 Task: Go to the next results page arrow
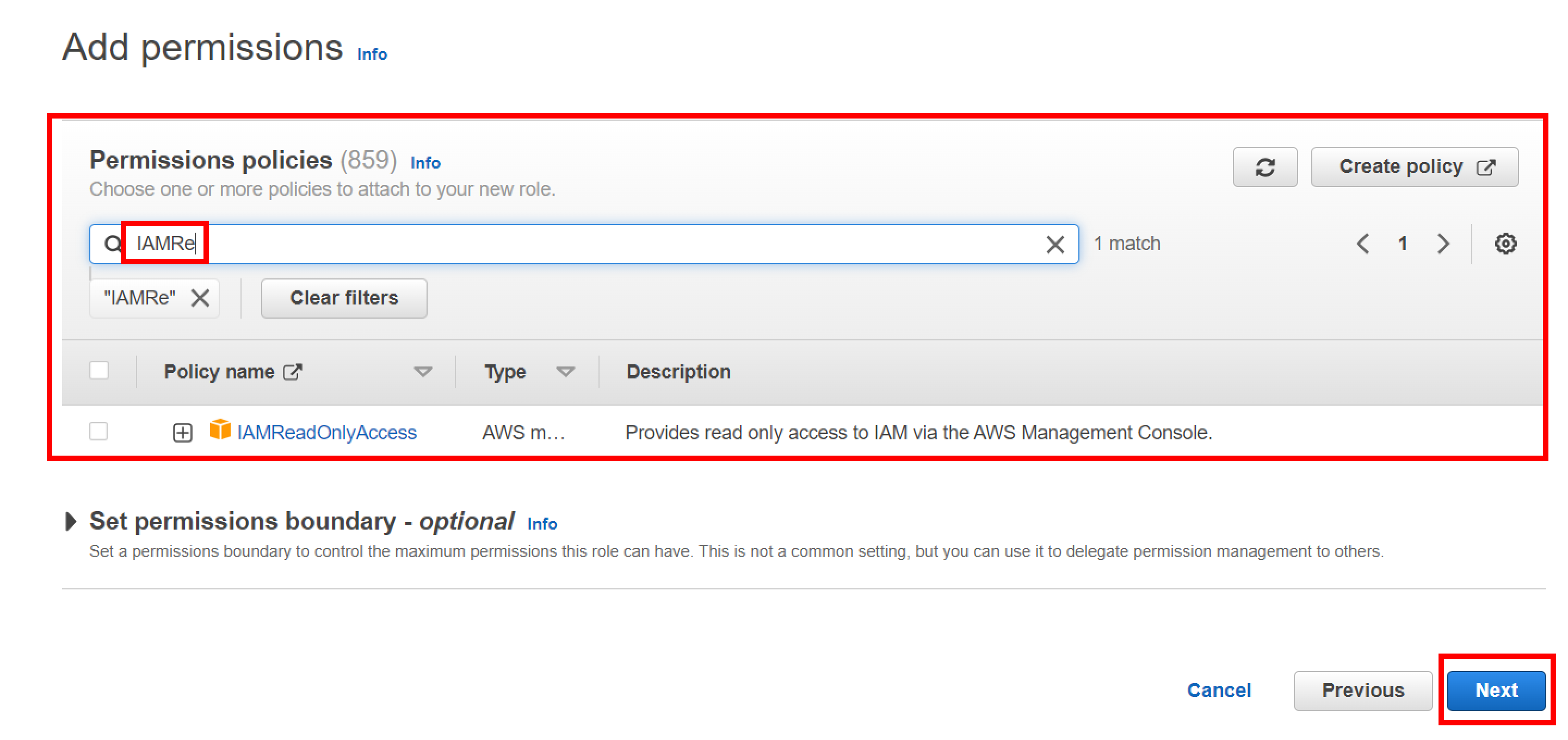[x=1443, y=244]
